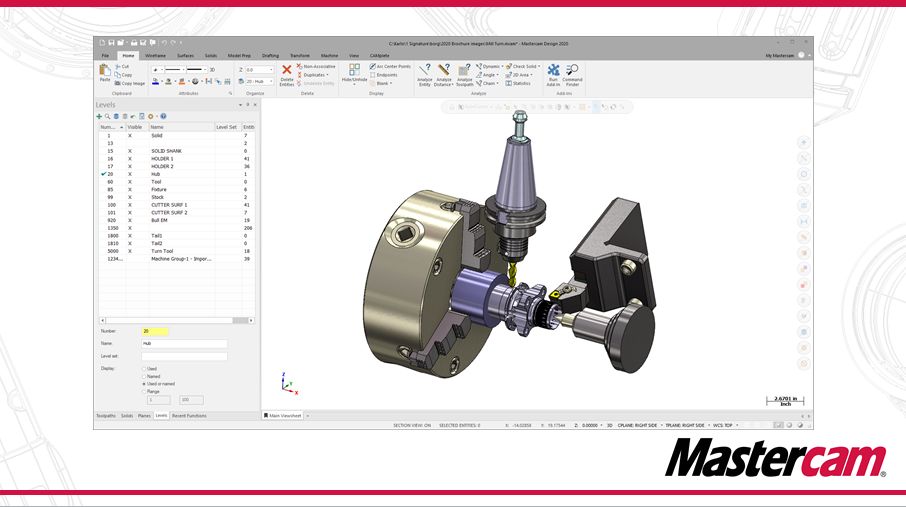The height and width of the screenshot is (507, 906).
Task: Click the CPLANE: RIGHT SIDE status entry
Action: click(637, 425)
